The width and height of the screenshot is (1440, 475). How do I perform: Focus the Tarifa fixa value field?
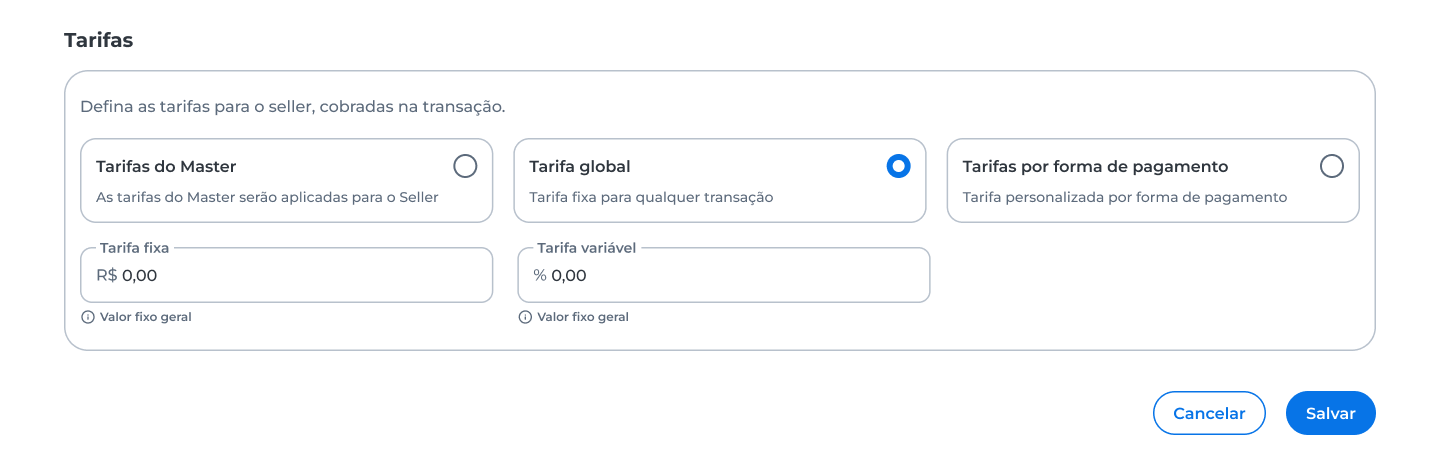pyautogui.click(x=287, y=275)
